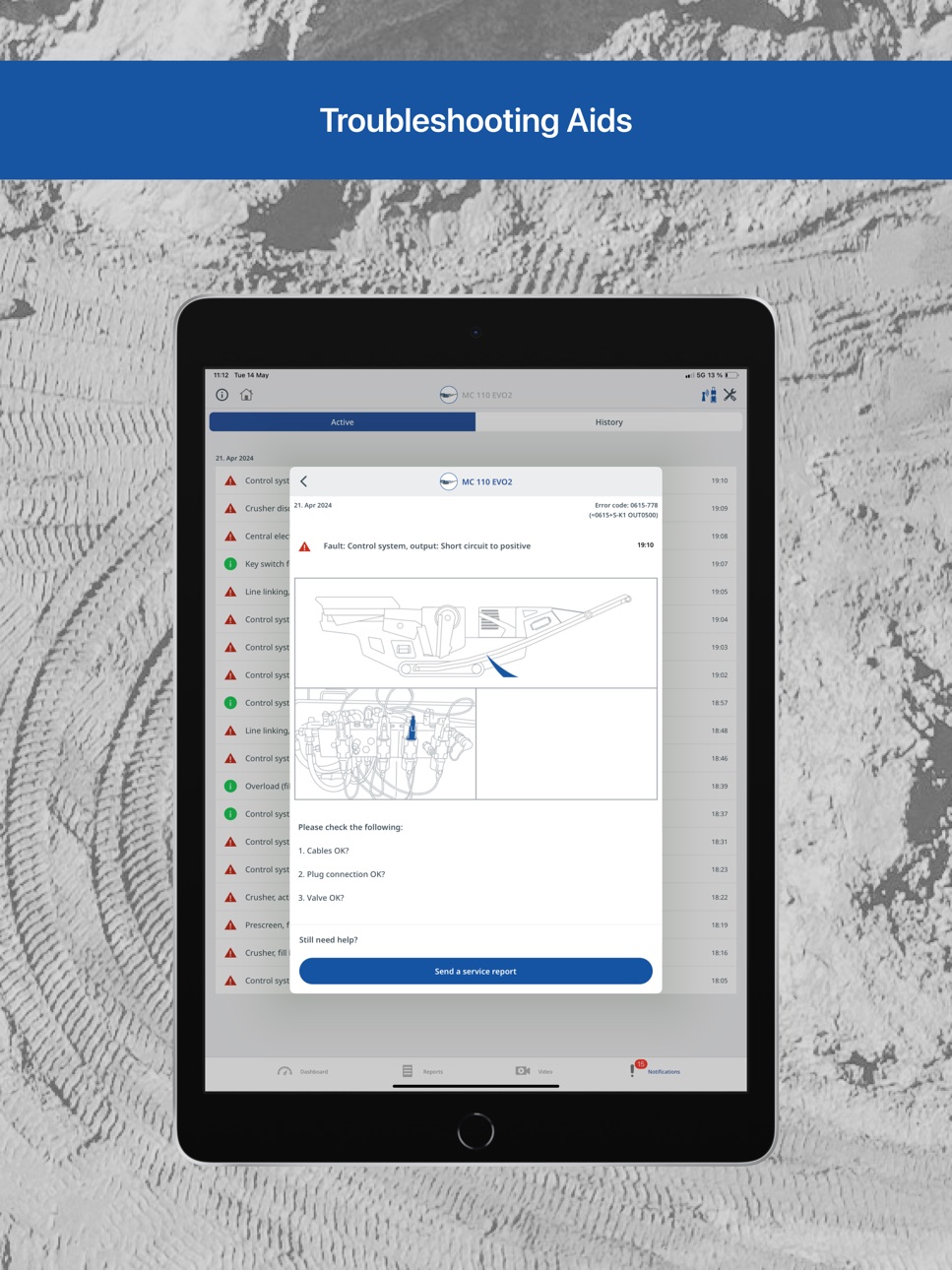
Task: Tap the warning icon of the 19:10 row
Action: [x=230, y=480]
